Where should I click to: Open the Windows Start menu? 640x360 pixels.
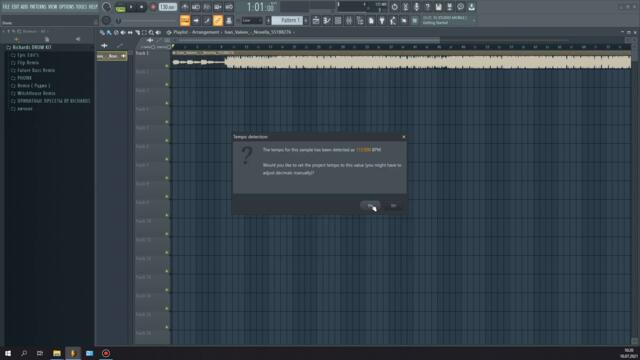(8, 353)
